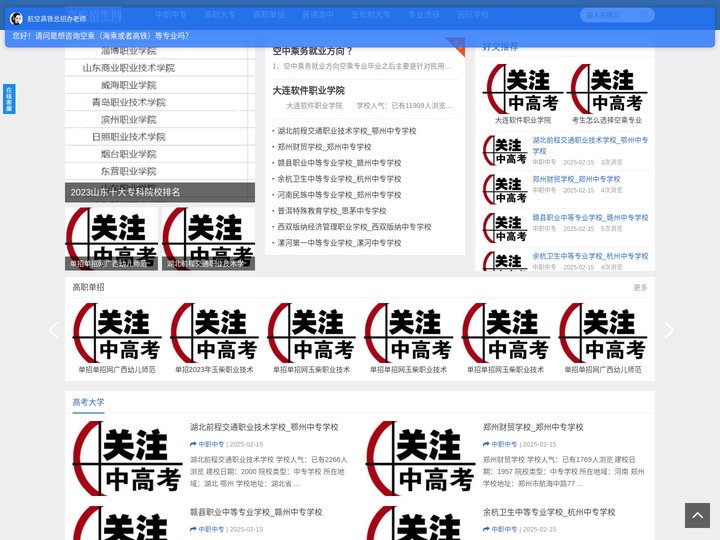Open 西双版纳经济管理职业学校 link
Viewport: 720px width, 540px height.
pos(354,227)
